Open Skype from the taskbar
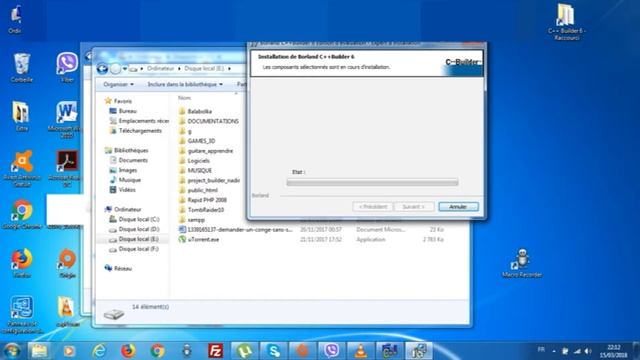Viewport: 640px width, 360px height. tap(273, 351)
